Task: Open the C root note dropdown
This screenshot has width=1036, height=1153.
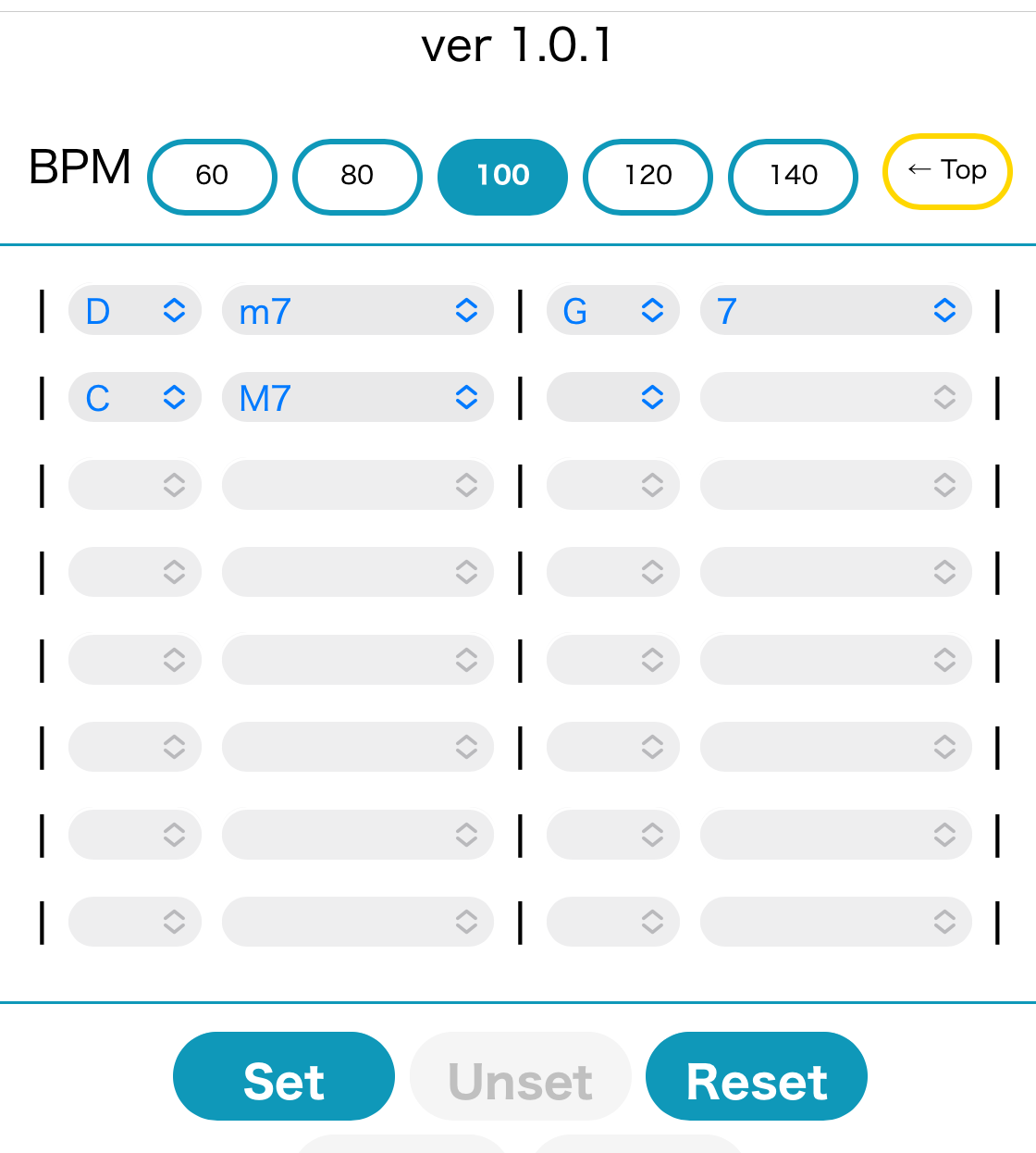Action: tap(135, 397)
